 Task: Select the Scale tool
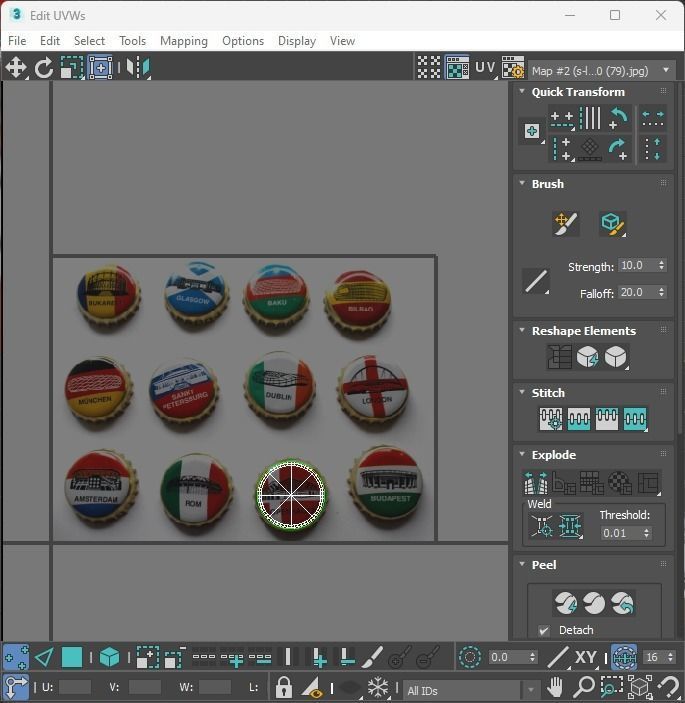point(72,68)
